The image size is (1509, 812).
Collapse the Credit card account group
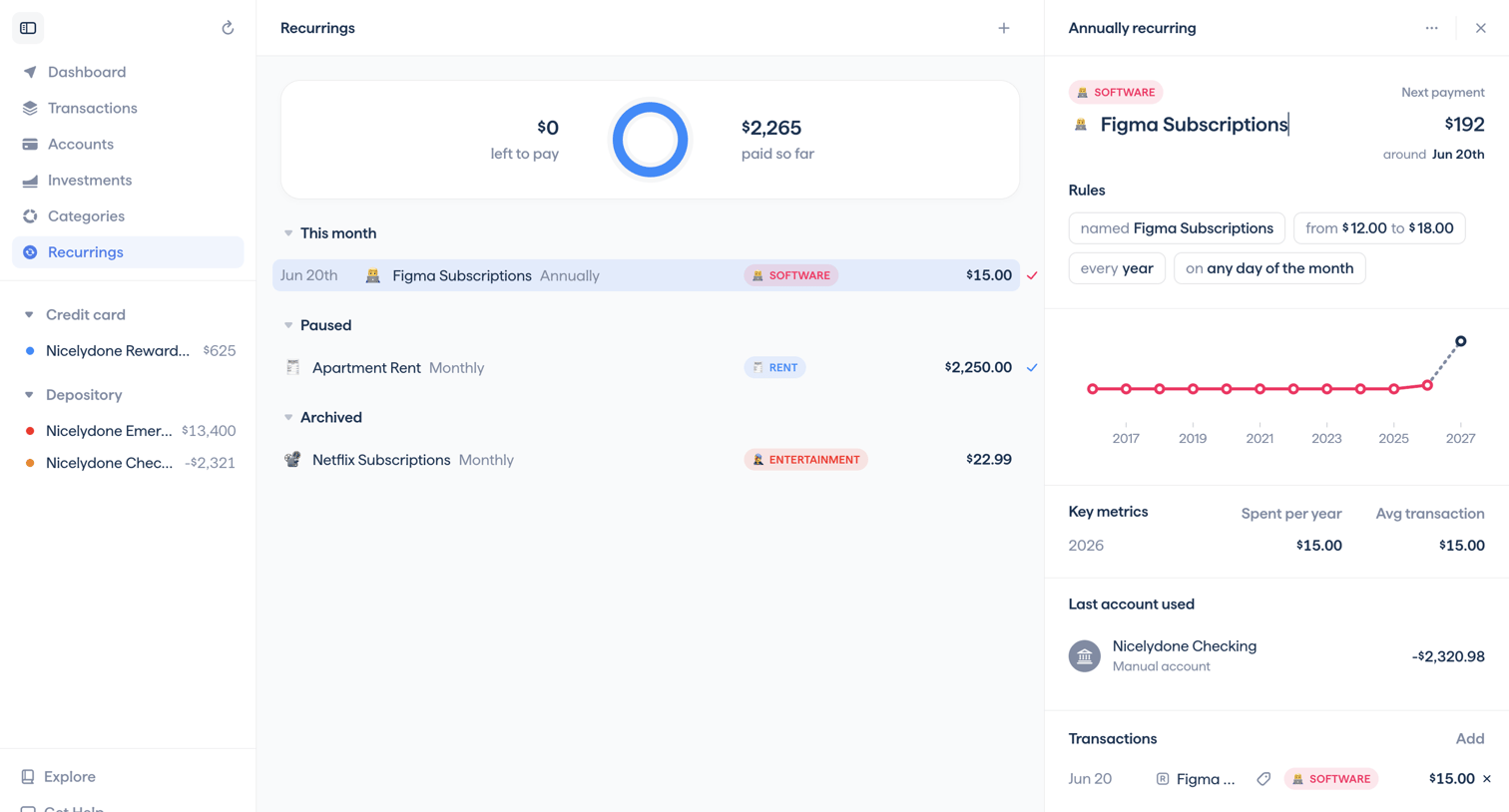point(29,314)
